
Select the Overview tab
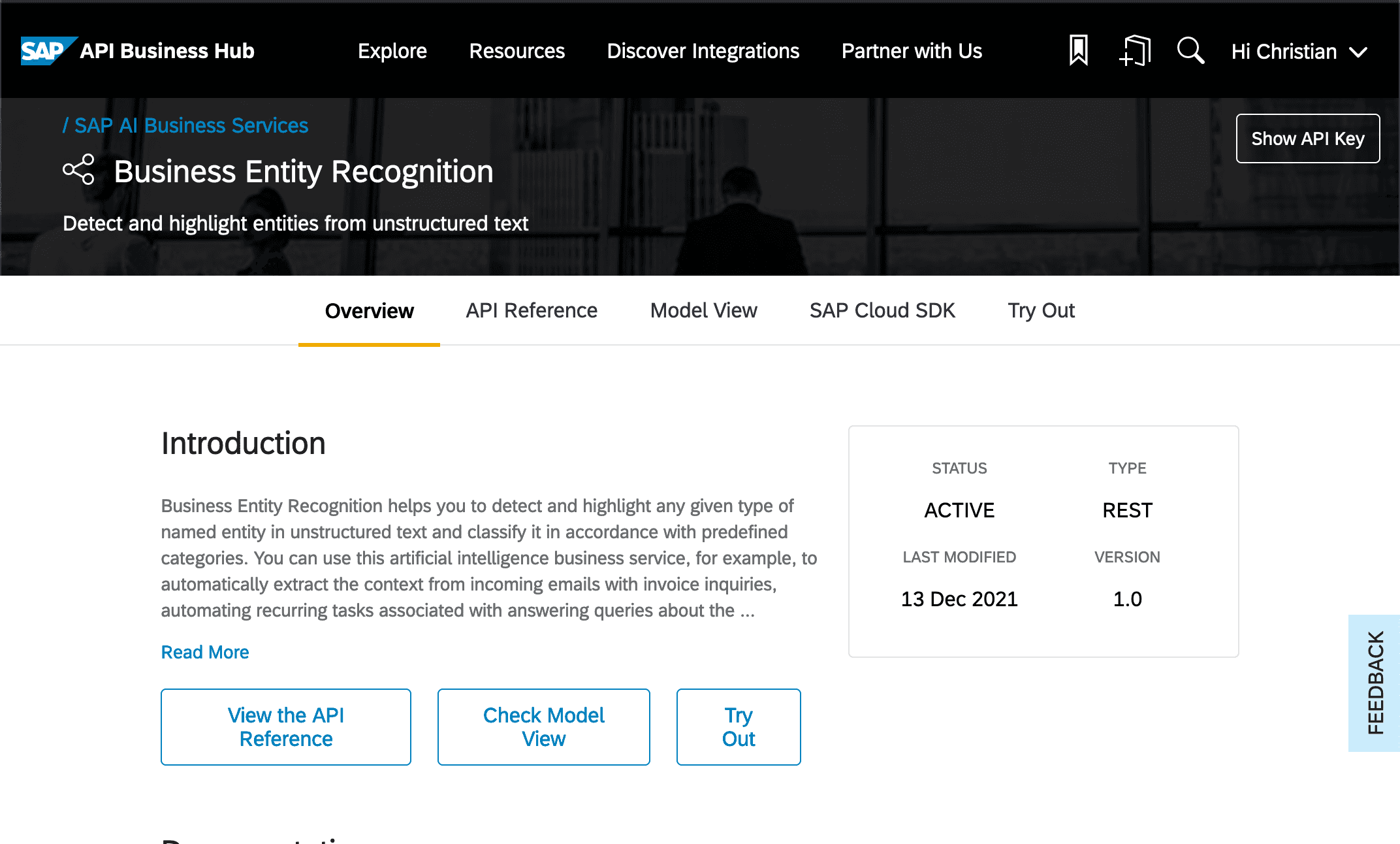click(x=369, y=311)
